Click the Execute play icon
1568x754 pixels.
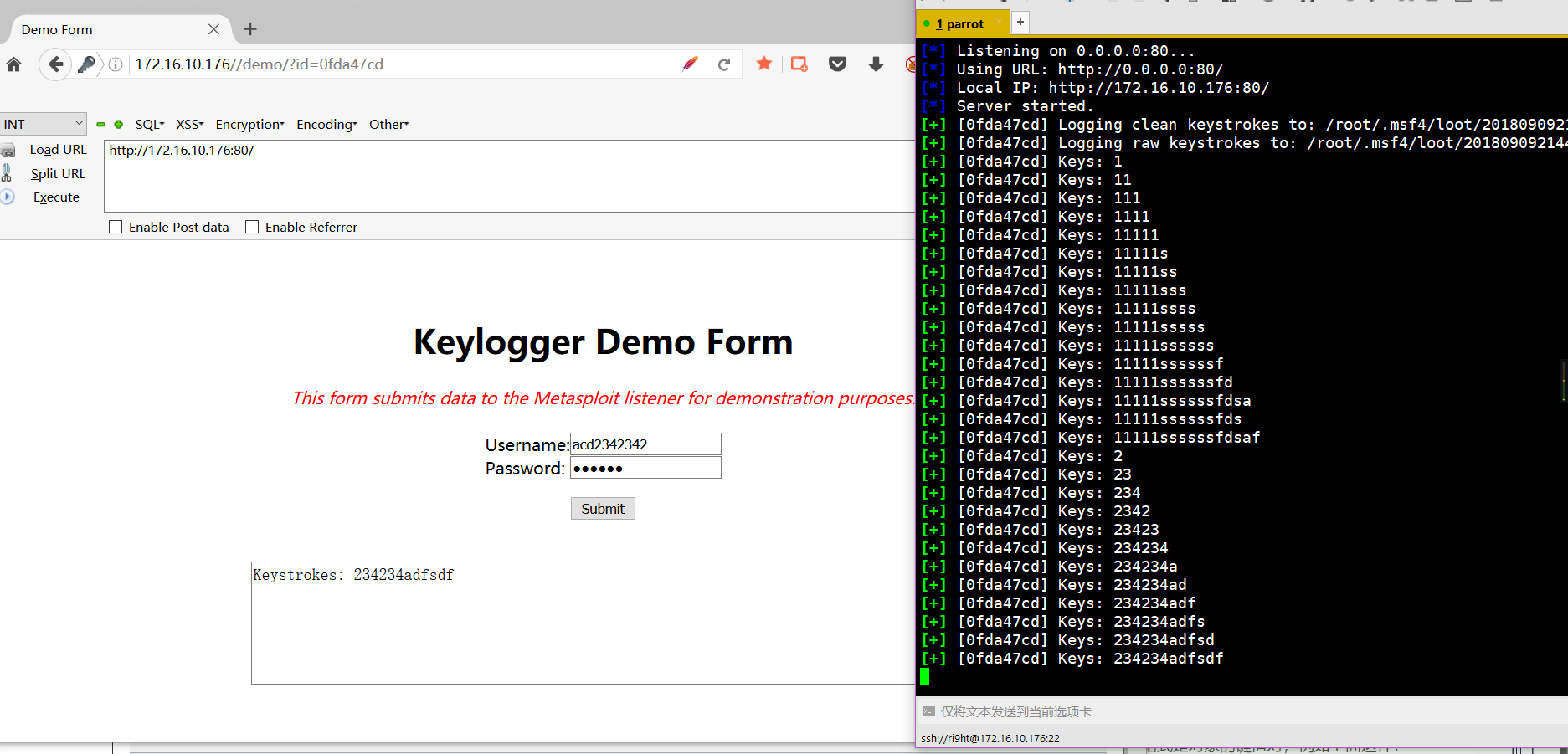pyautogui.click(x=8, y=197)
